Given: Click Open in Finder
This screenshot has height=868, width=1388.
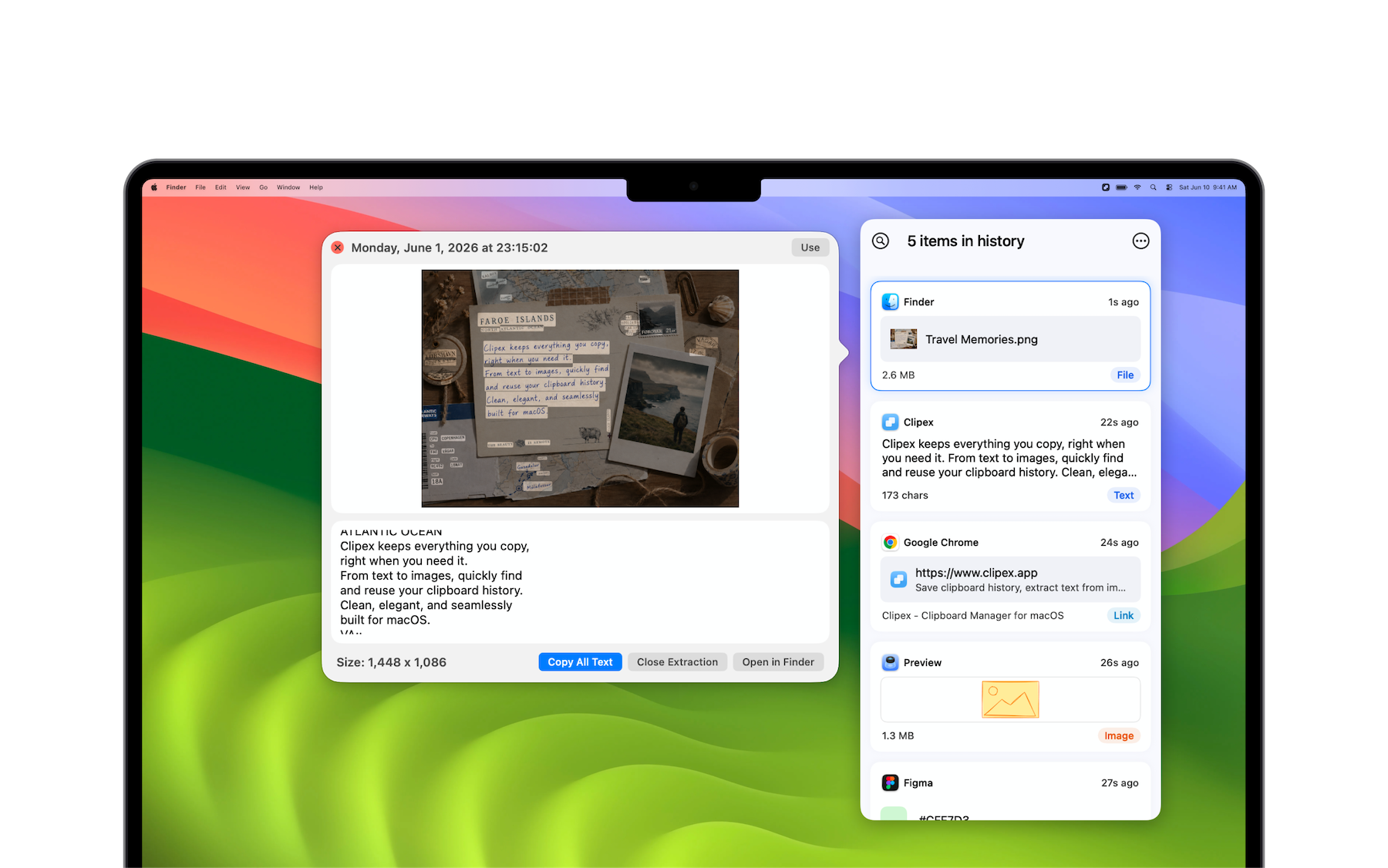Looking at the screenshot, I should click(x=778, y=662).
